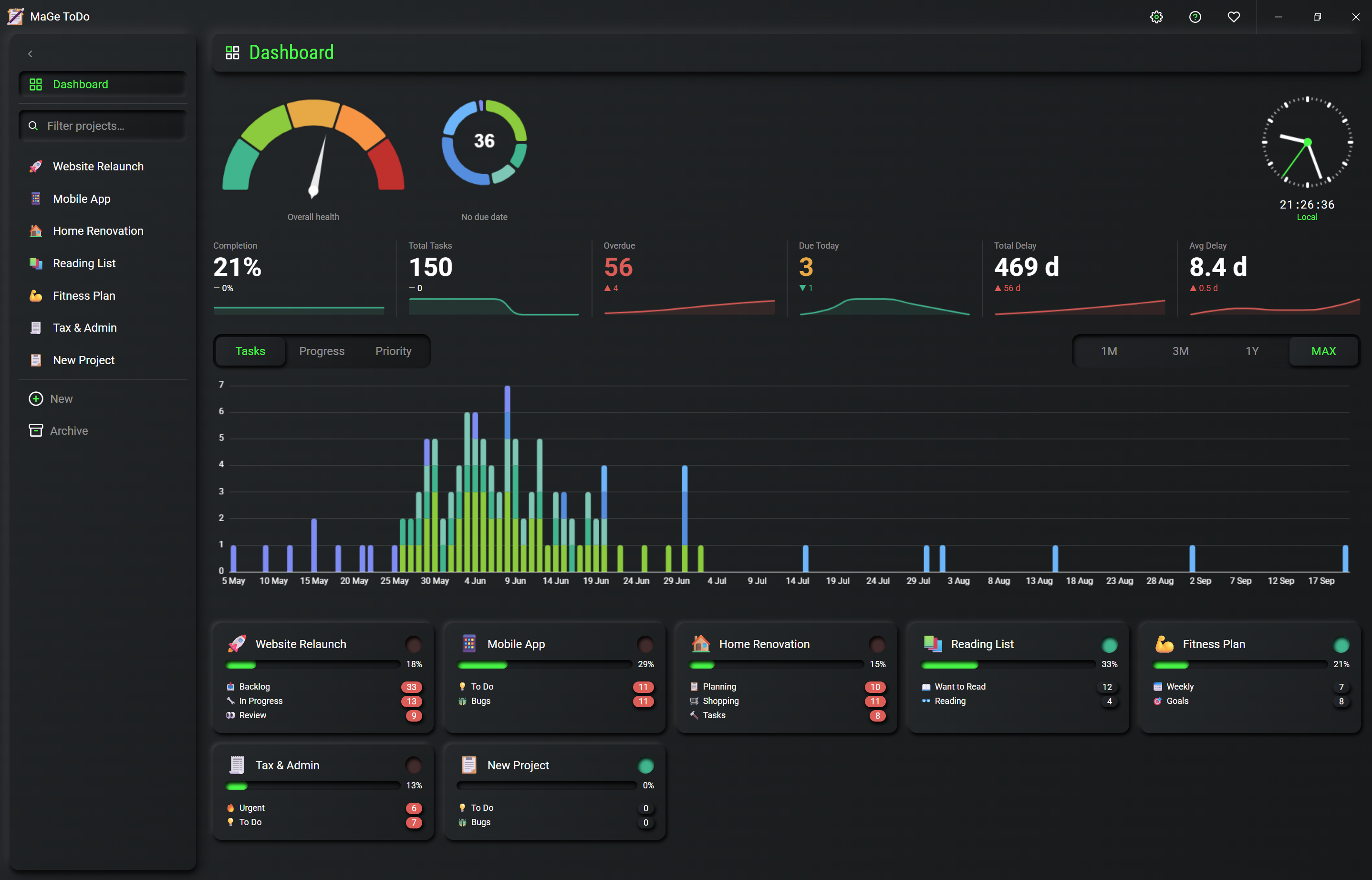1372x880 pixels.
Task: Click Website Relaunch 18% progress bar
Action: [x=313, y=665]
